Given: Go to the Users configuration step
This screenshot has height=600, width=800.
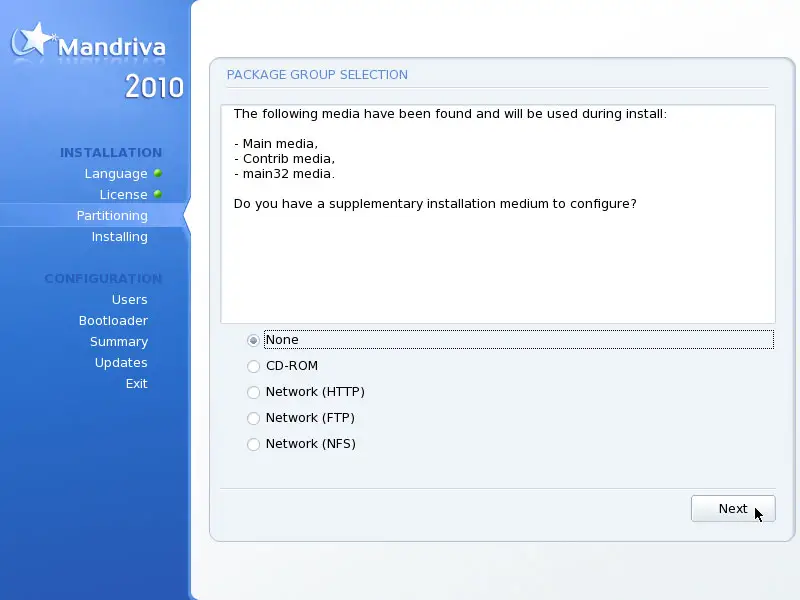Looking at the screenshot, I should (x=130, y=299).
